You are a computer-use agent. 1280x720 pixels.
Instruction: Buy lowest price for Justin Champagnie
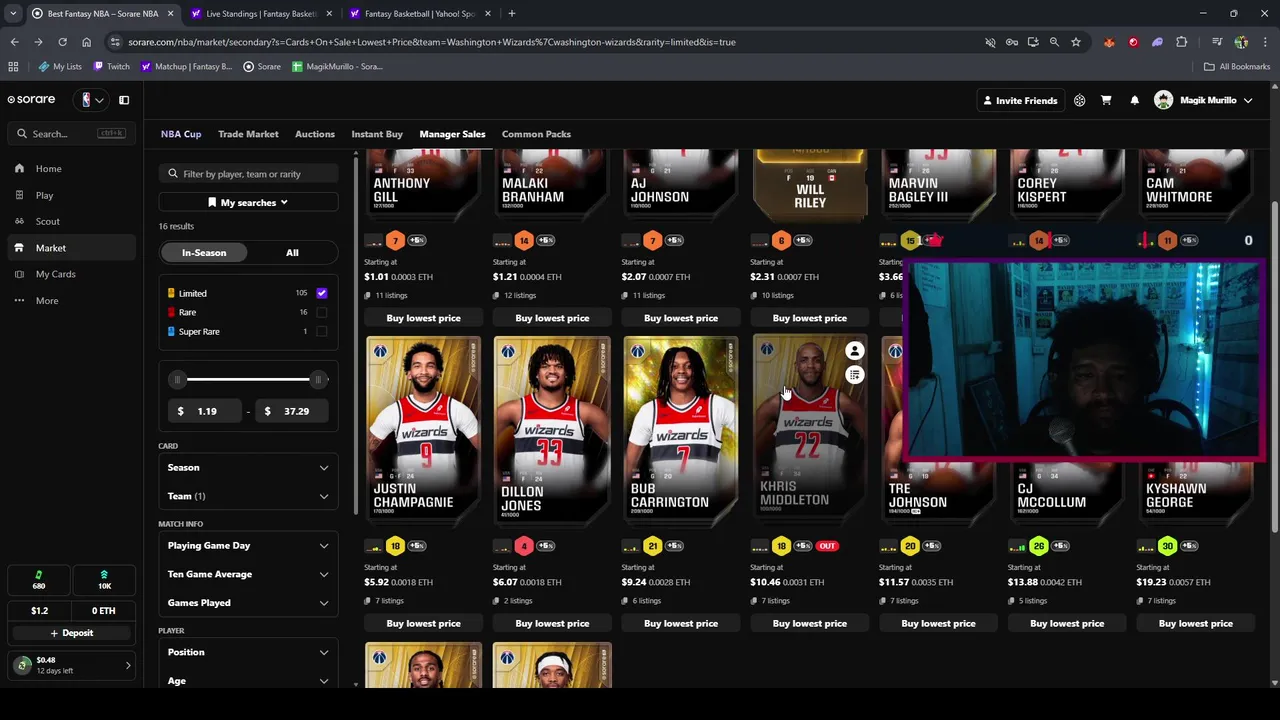tap(424, 624)
